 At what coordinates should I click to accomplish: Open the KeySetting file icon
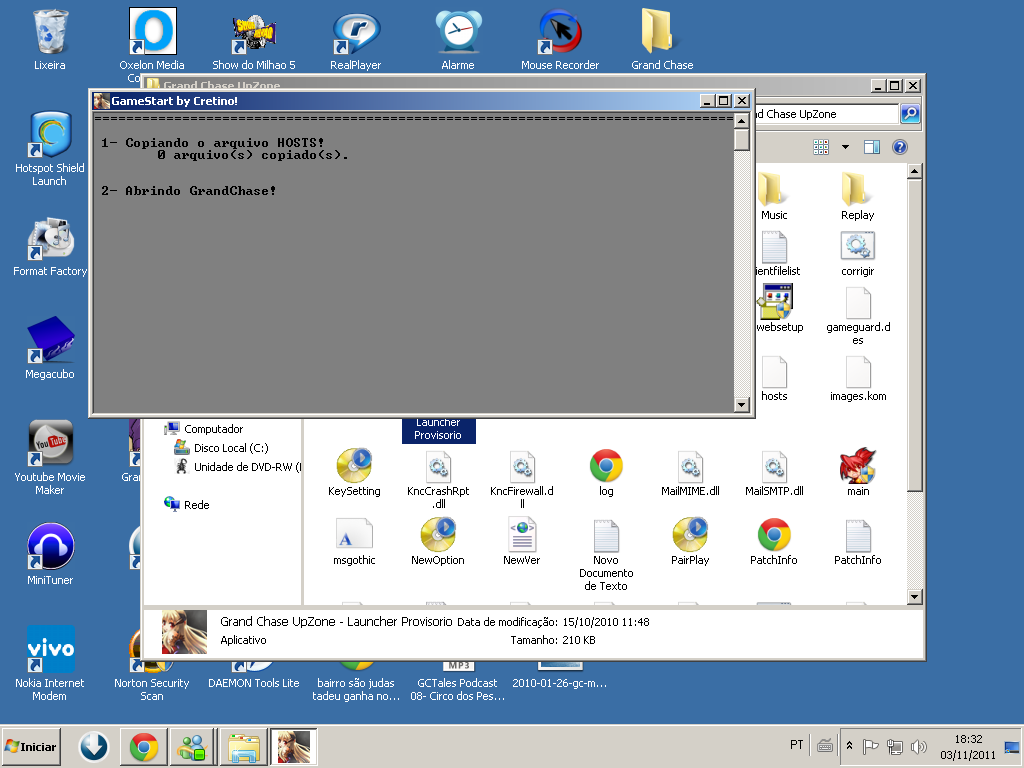[354, 466]
